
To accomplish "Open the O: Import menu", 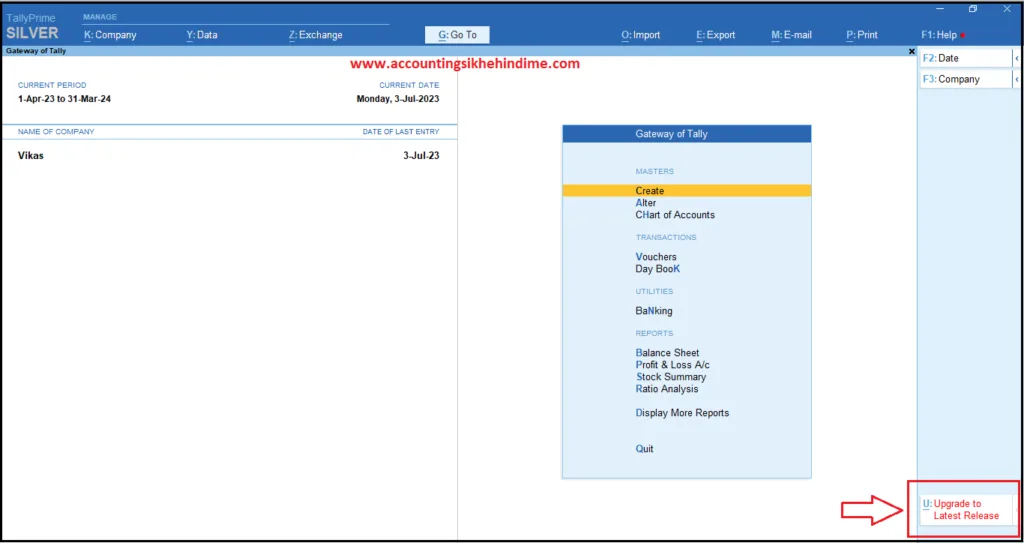I will [641, 35].
